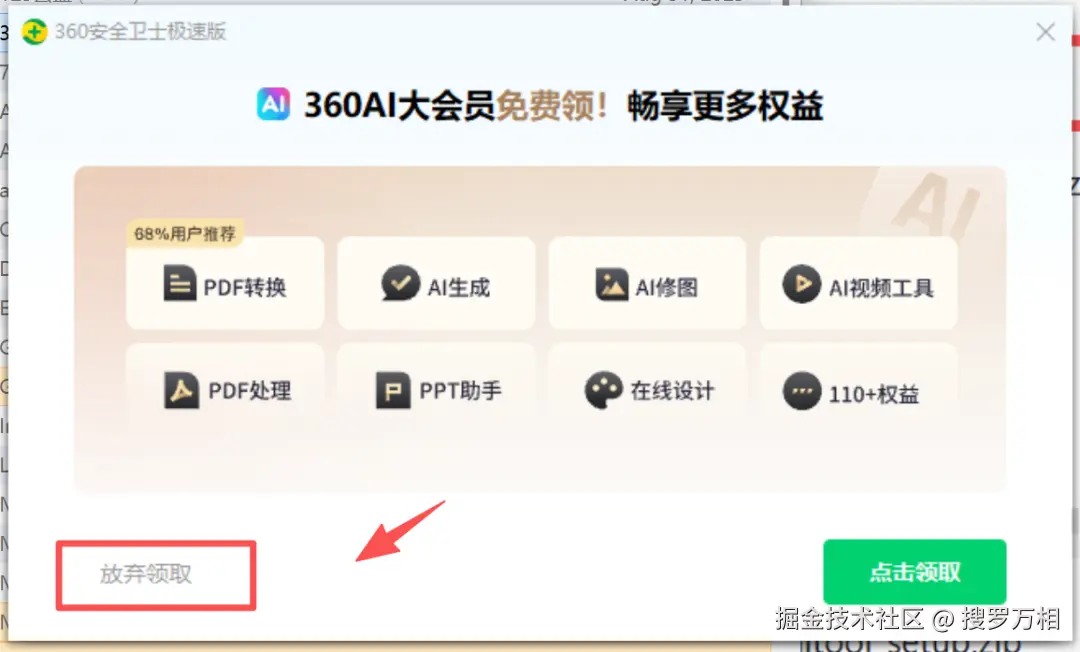
Task: Choose the PDF处理 icon
Action: (x=182, y=390)
